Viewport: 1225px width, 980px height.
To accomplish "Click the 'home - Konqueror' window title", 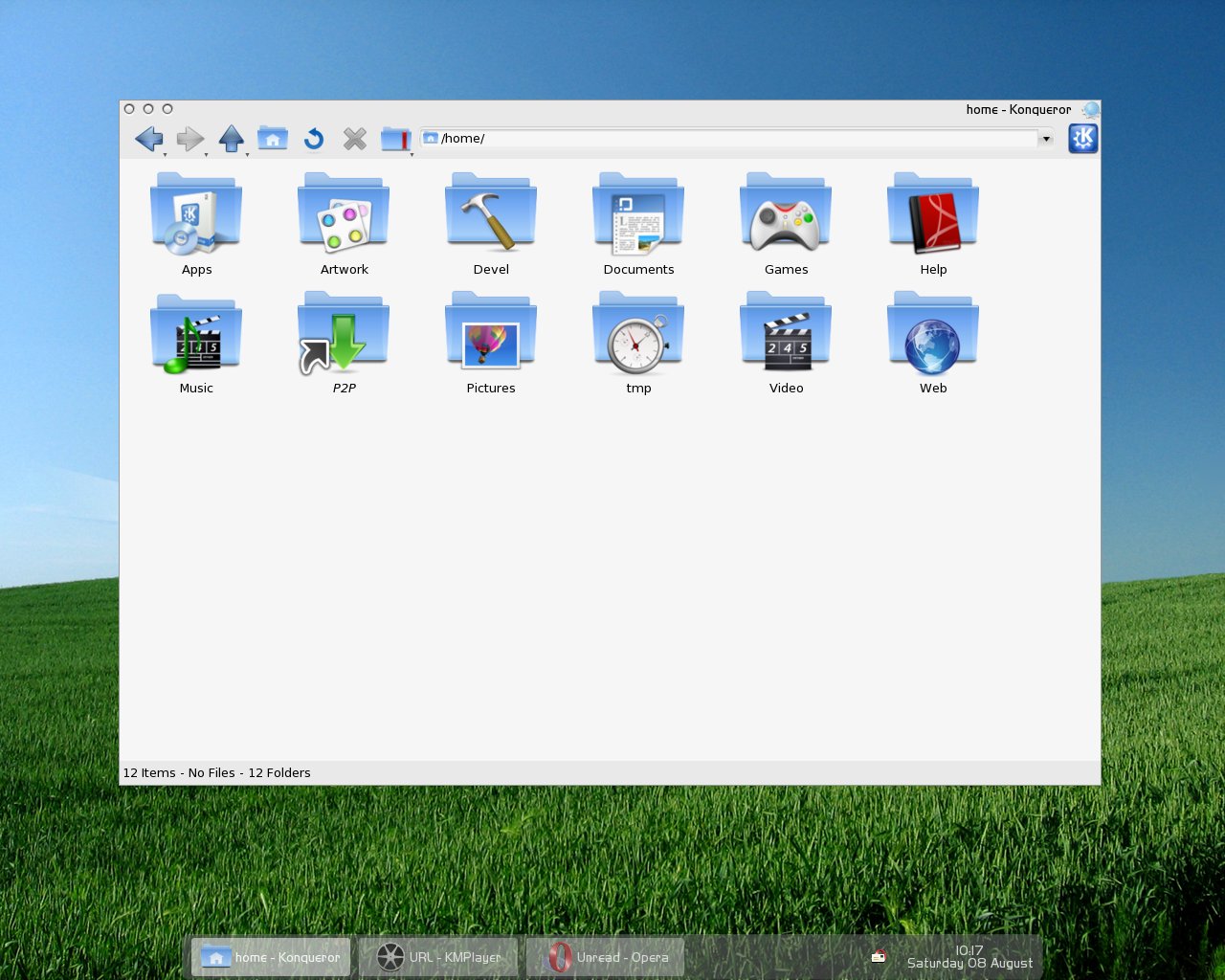I will pyautogui.click(x=1018, y=110).
